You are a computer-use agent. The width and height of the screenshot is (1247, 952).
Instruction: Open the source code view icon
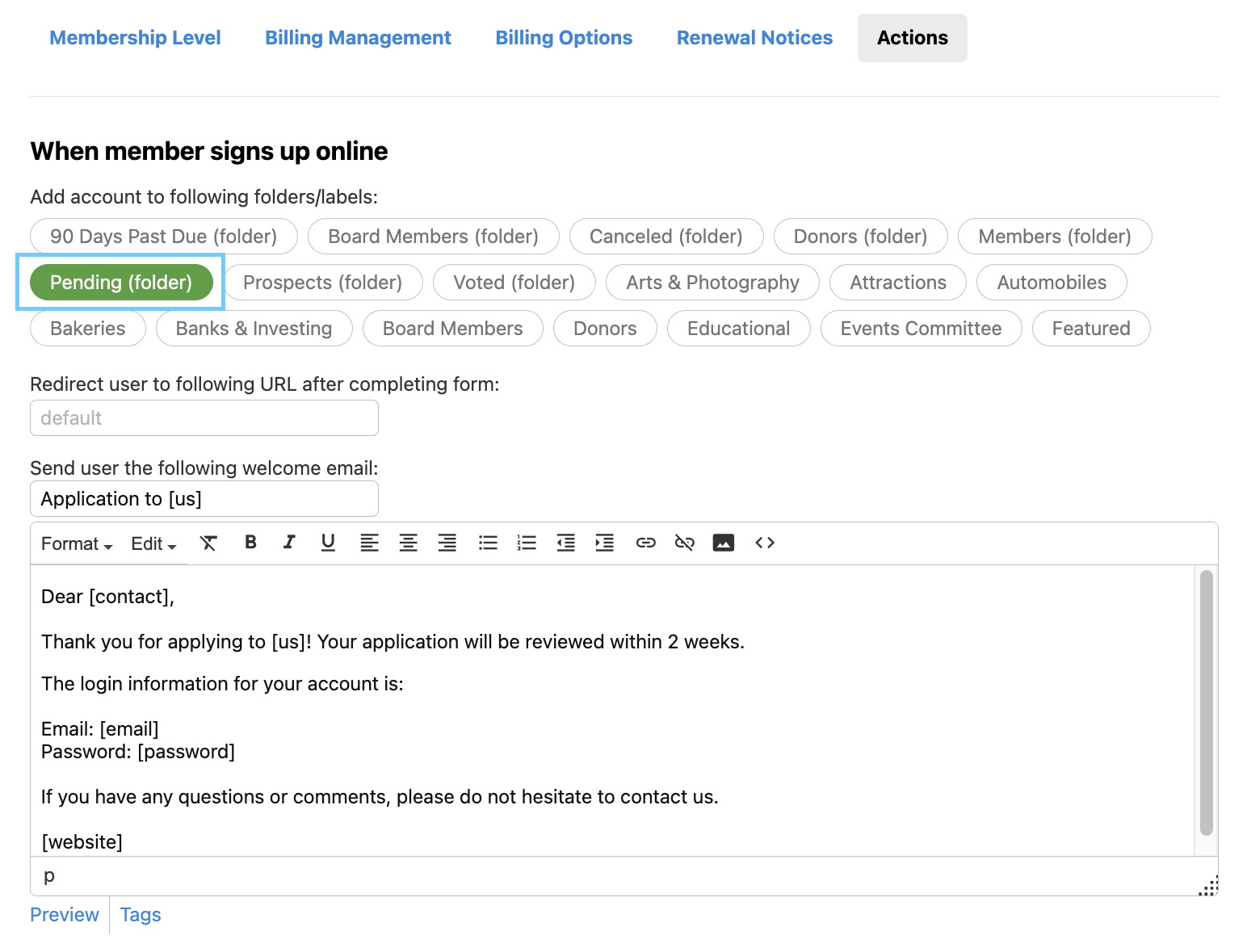pyautogui.click(x=765, y=543)
